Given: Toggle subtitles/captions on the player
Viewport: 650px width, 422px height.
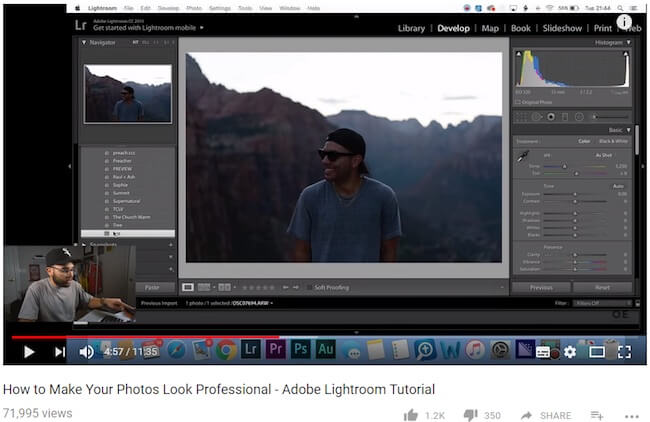Looking at the screenshot, I should 543,352.
